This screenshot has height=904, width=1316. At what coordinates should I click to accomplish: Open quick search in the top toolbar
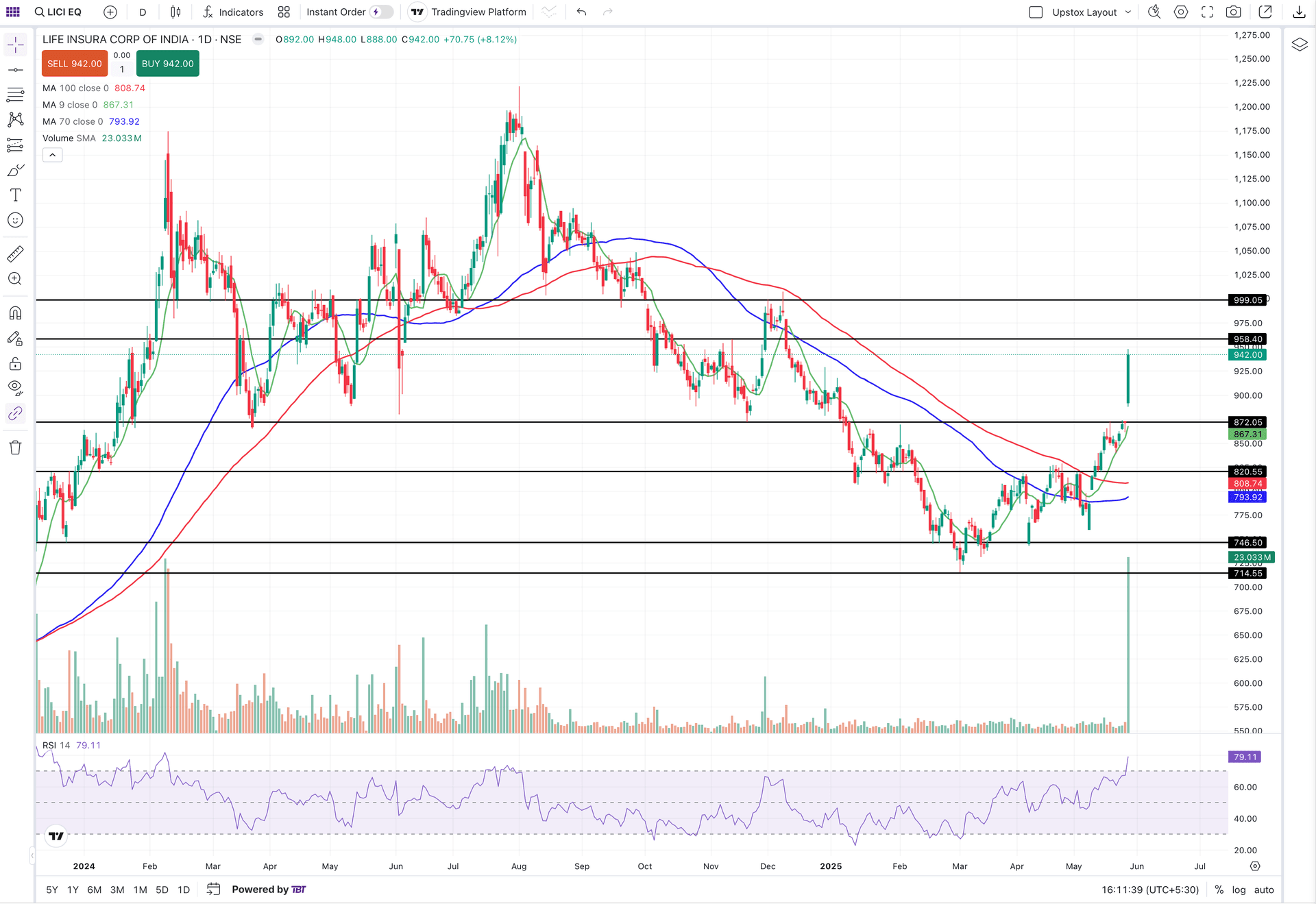(1154, 12)
